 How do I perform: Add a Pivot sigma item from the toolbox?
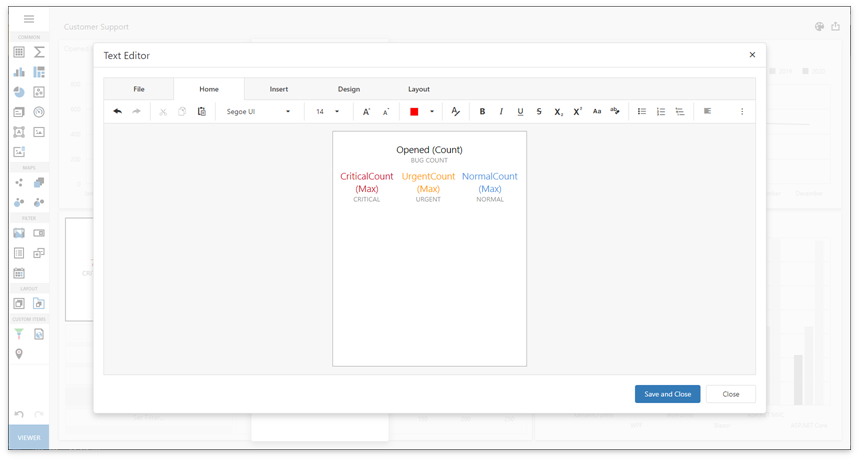pos(39,52)
